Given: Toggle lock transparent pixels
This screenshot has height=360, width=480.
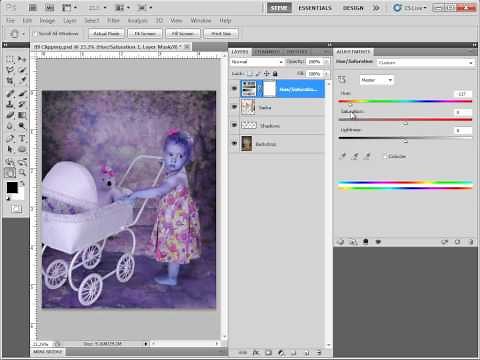Looking at the screenshot, I should click(251, 74).
